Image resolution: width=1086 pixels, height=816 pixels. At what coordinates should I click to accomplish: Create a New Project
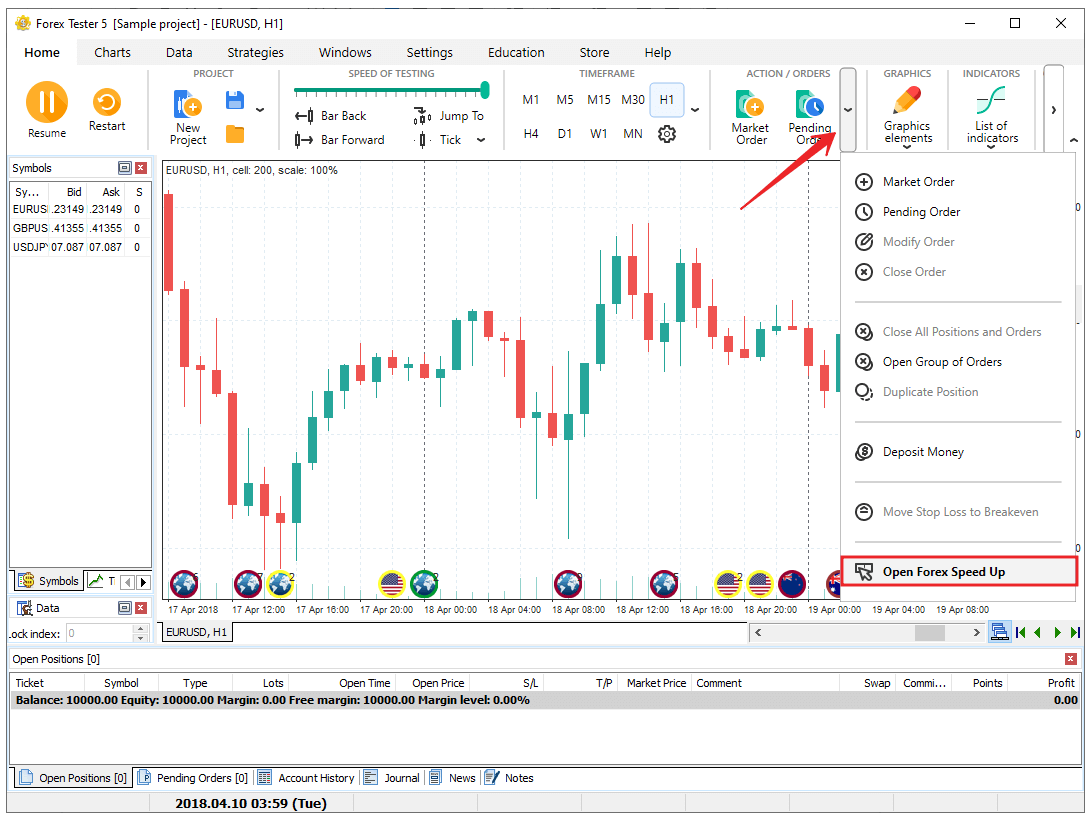click(x=188, y=116)
